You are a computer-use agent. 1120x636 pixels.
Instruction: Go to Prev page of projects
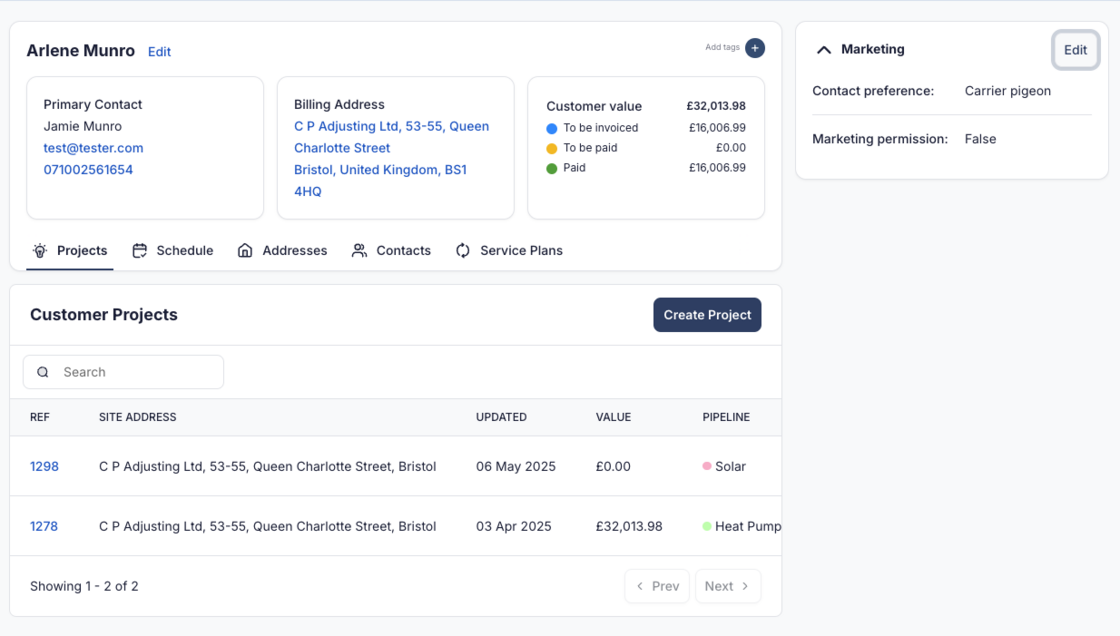point(657,586)
